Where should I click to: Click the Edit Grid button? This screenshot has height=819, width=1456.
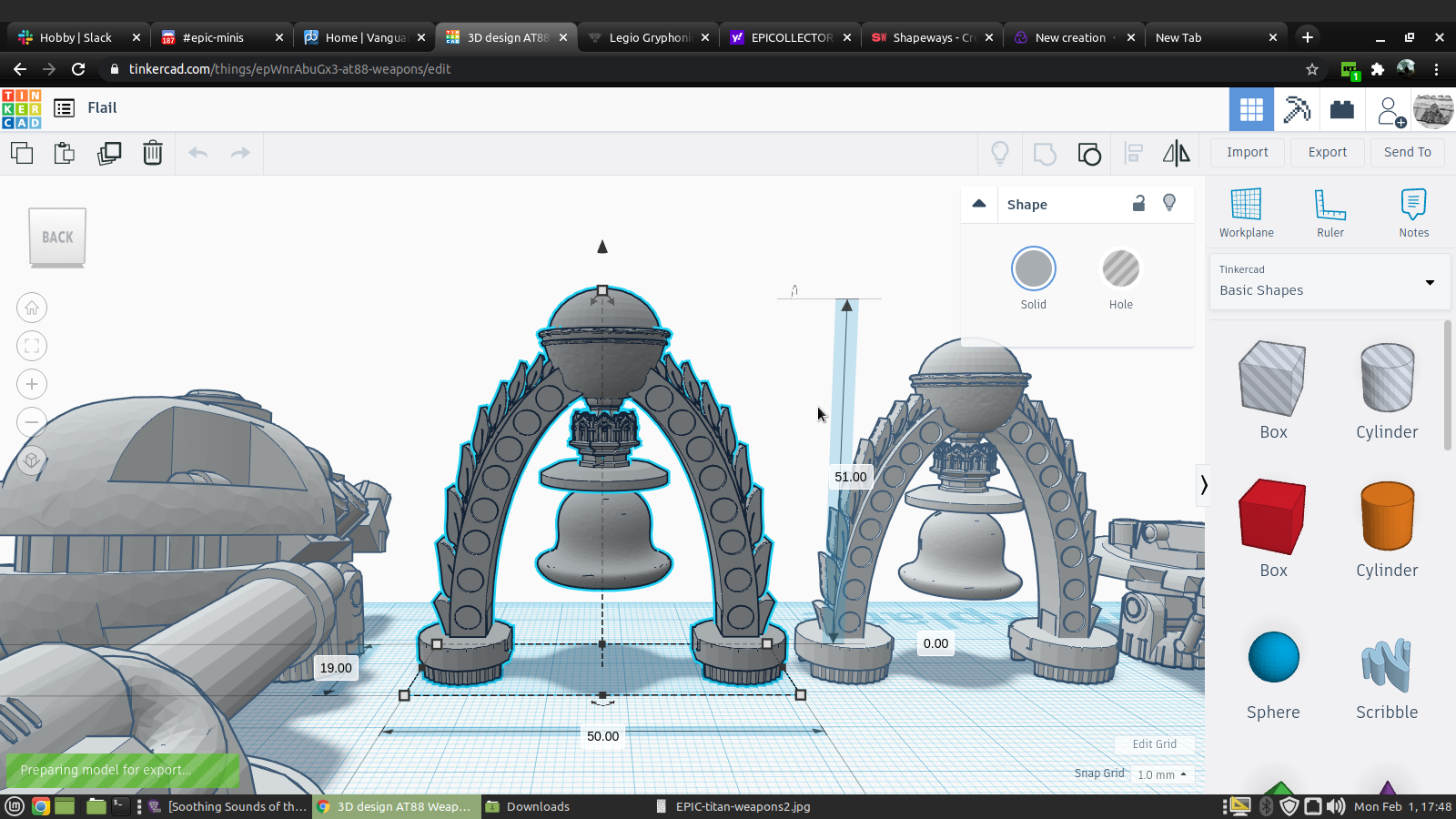[1154, 744]
